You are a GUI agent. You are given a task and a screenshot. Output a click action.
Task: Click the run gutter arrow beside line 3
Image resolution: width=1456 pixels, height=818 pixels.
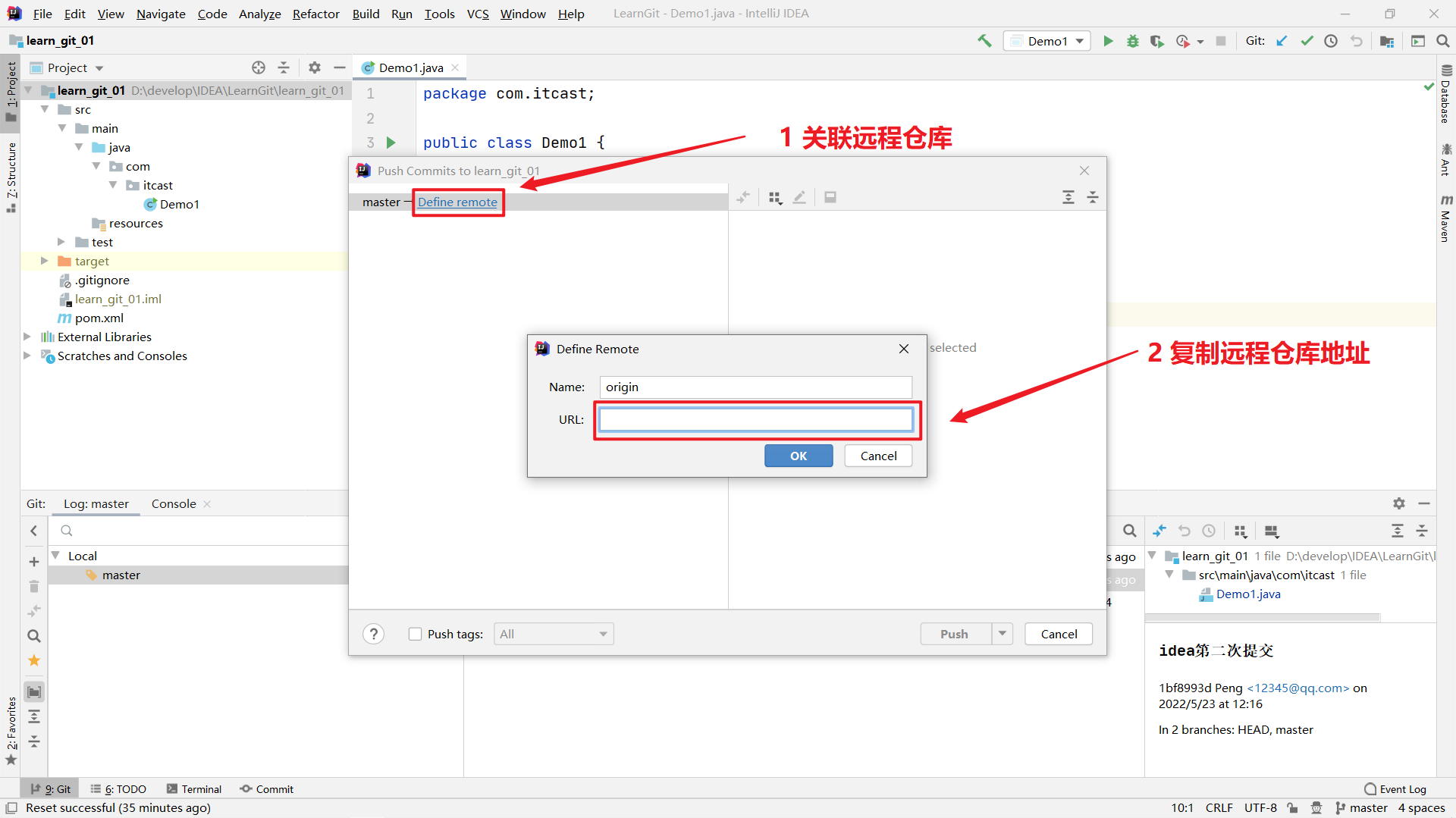[x=391, y=143]
